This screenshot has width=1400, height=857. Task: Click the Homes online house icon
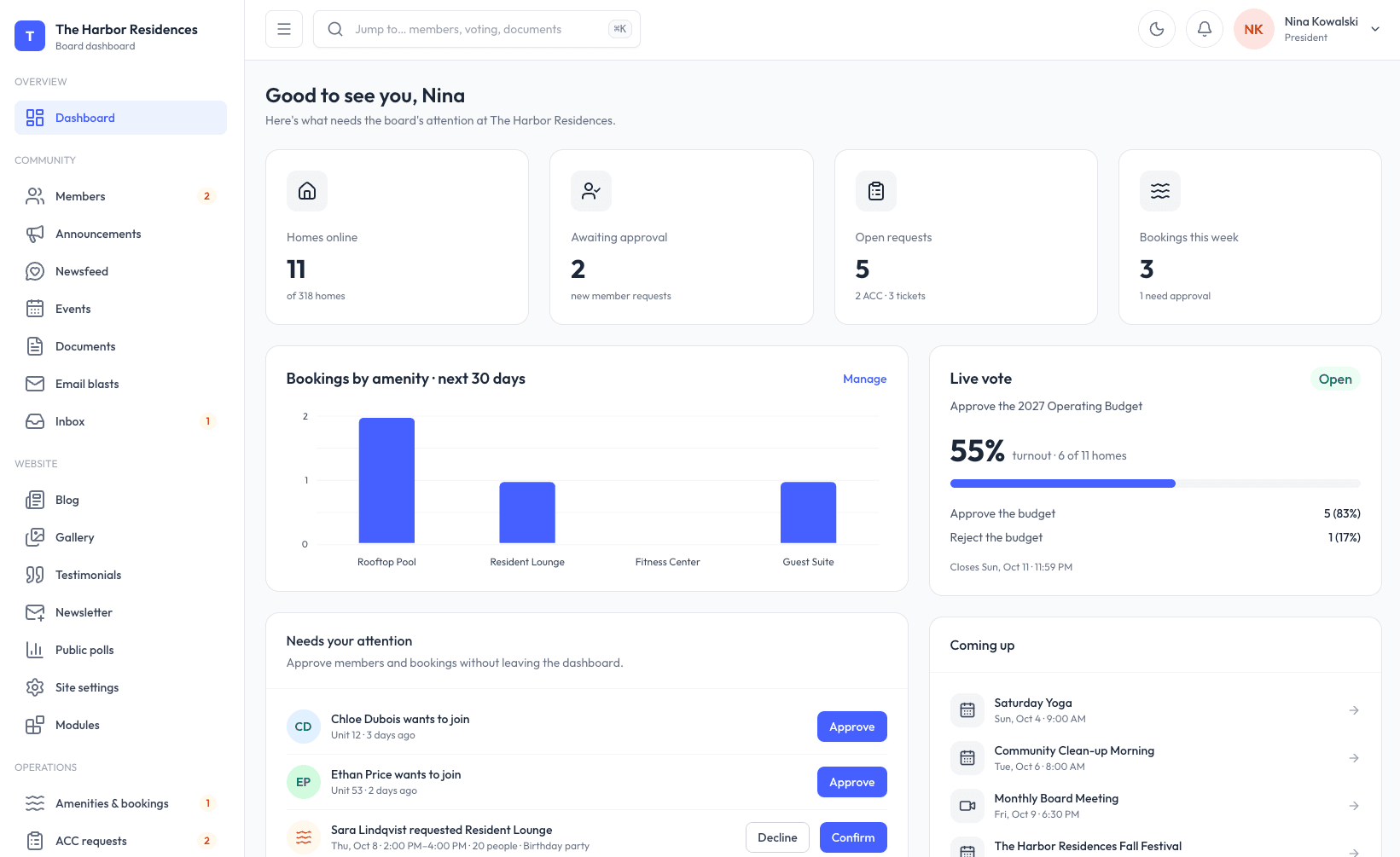(307, 191)
